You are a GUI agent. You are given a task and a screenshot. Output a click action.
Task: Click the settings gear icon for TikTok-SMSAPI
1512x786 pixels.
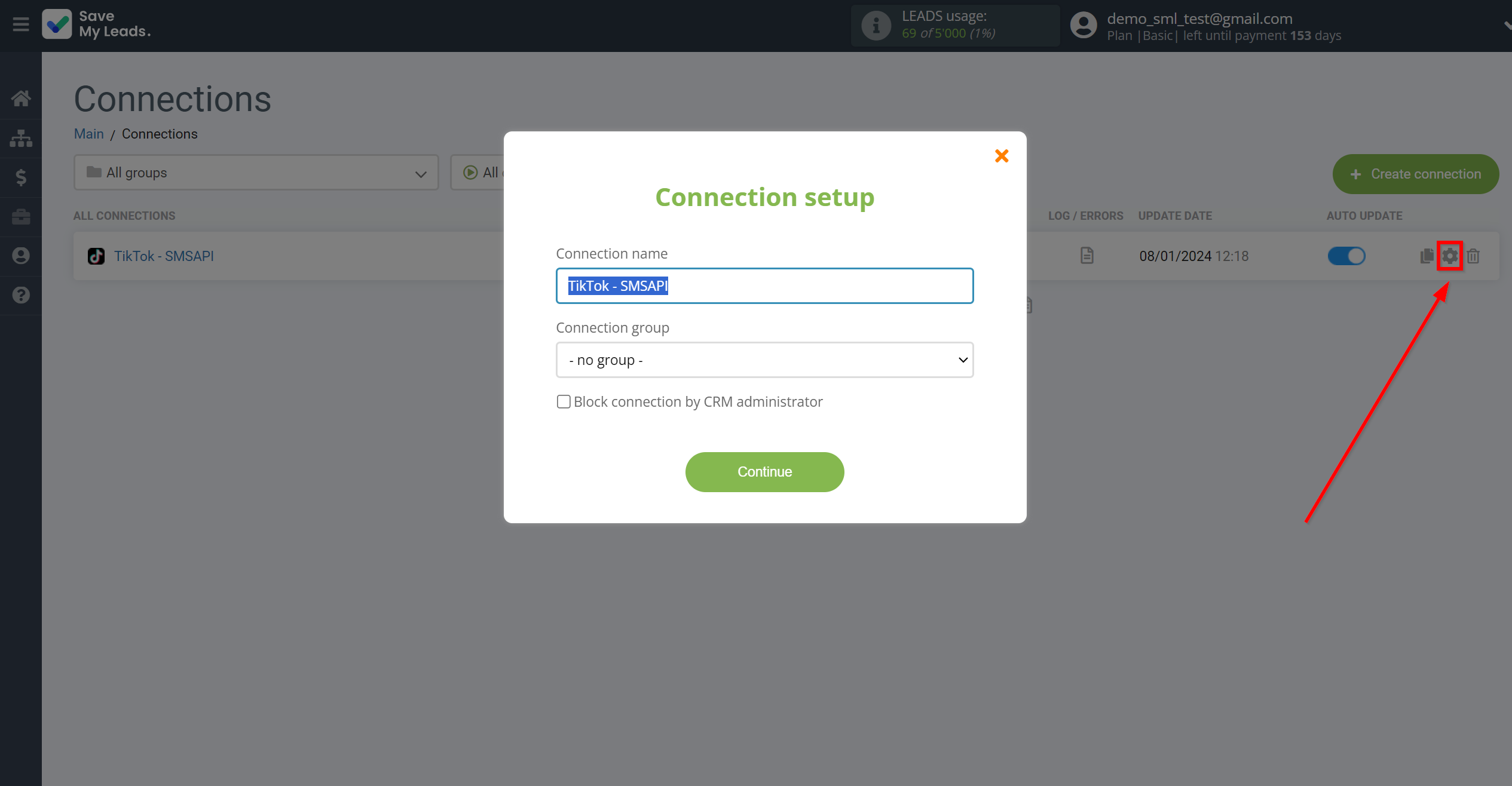pyautogui.click(x=1450, y=255)
